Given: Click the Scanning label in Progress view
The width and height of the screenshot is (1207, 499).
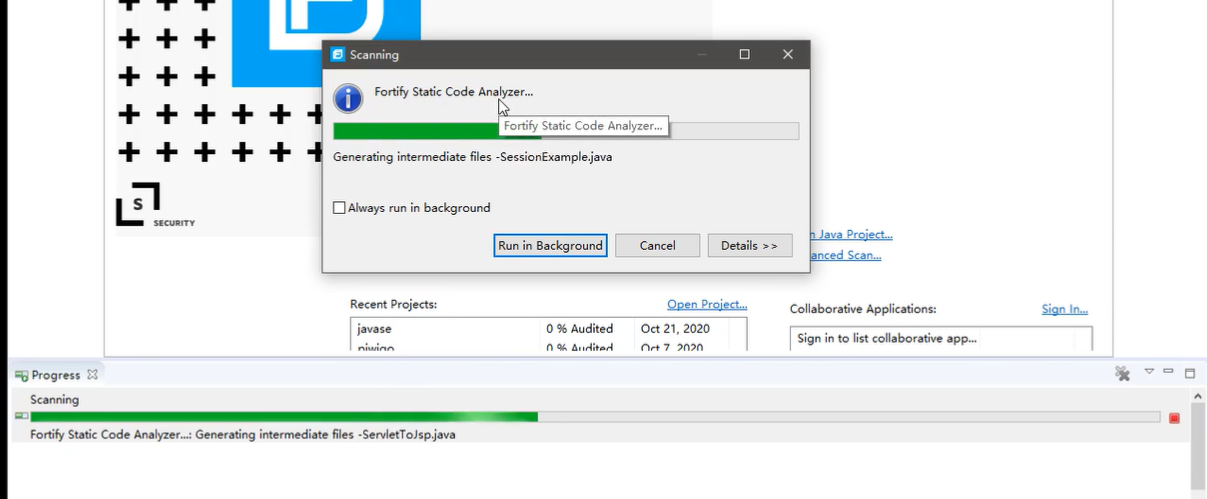Looking at the screenshot, I should point(54,399).
